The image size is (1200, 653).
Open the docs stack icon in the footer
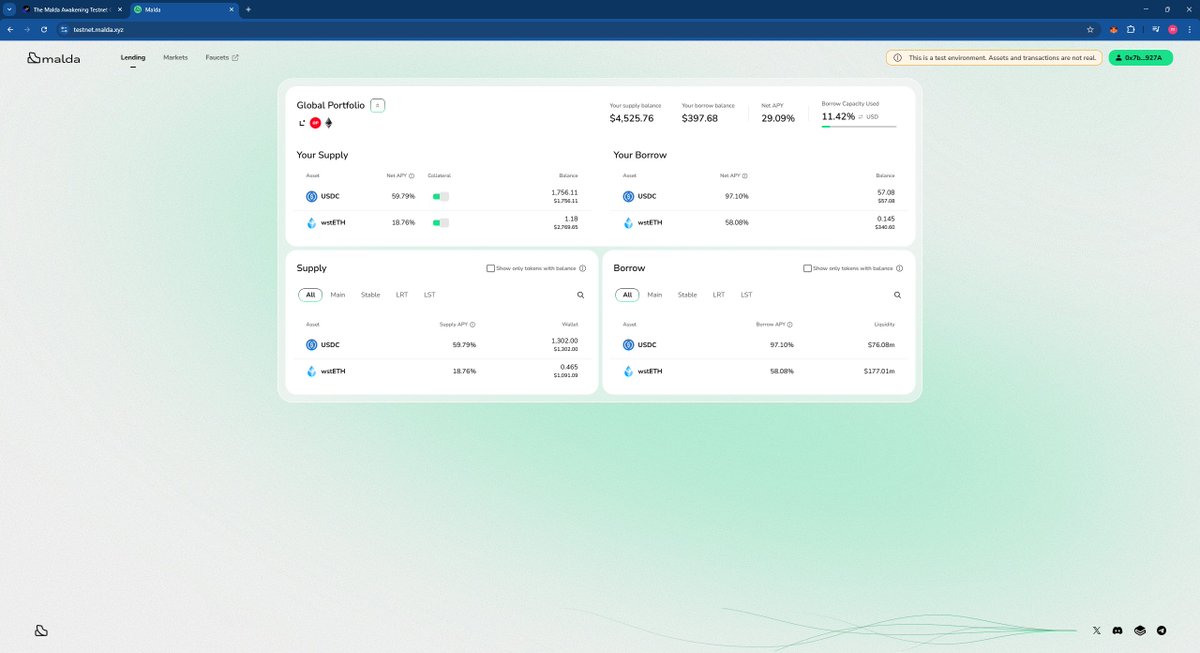tap(1140, 631)
